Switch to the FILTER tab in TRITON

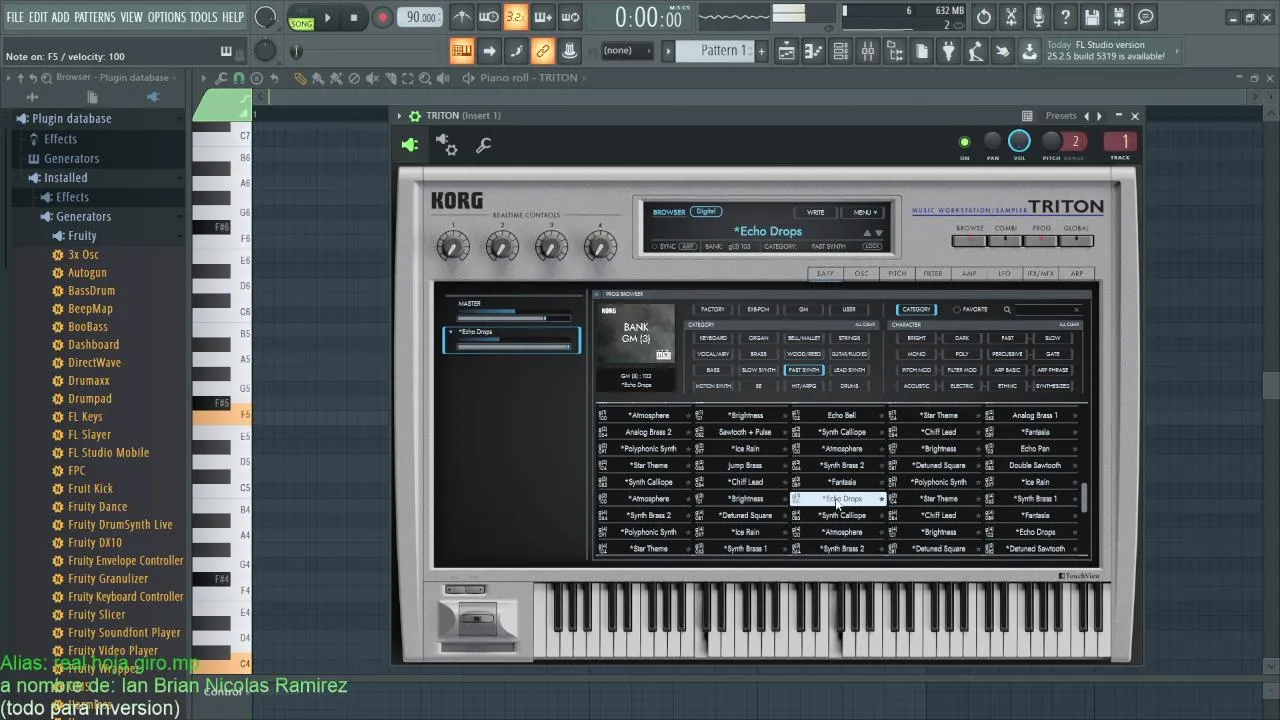[933, 274]
